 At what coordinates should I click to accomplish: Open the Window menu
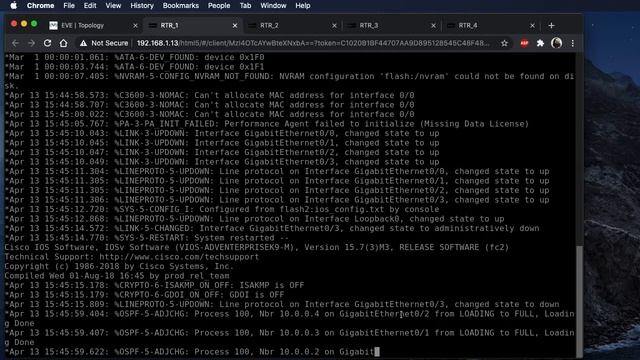coord(273,6)
